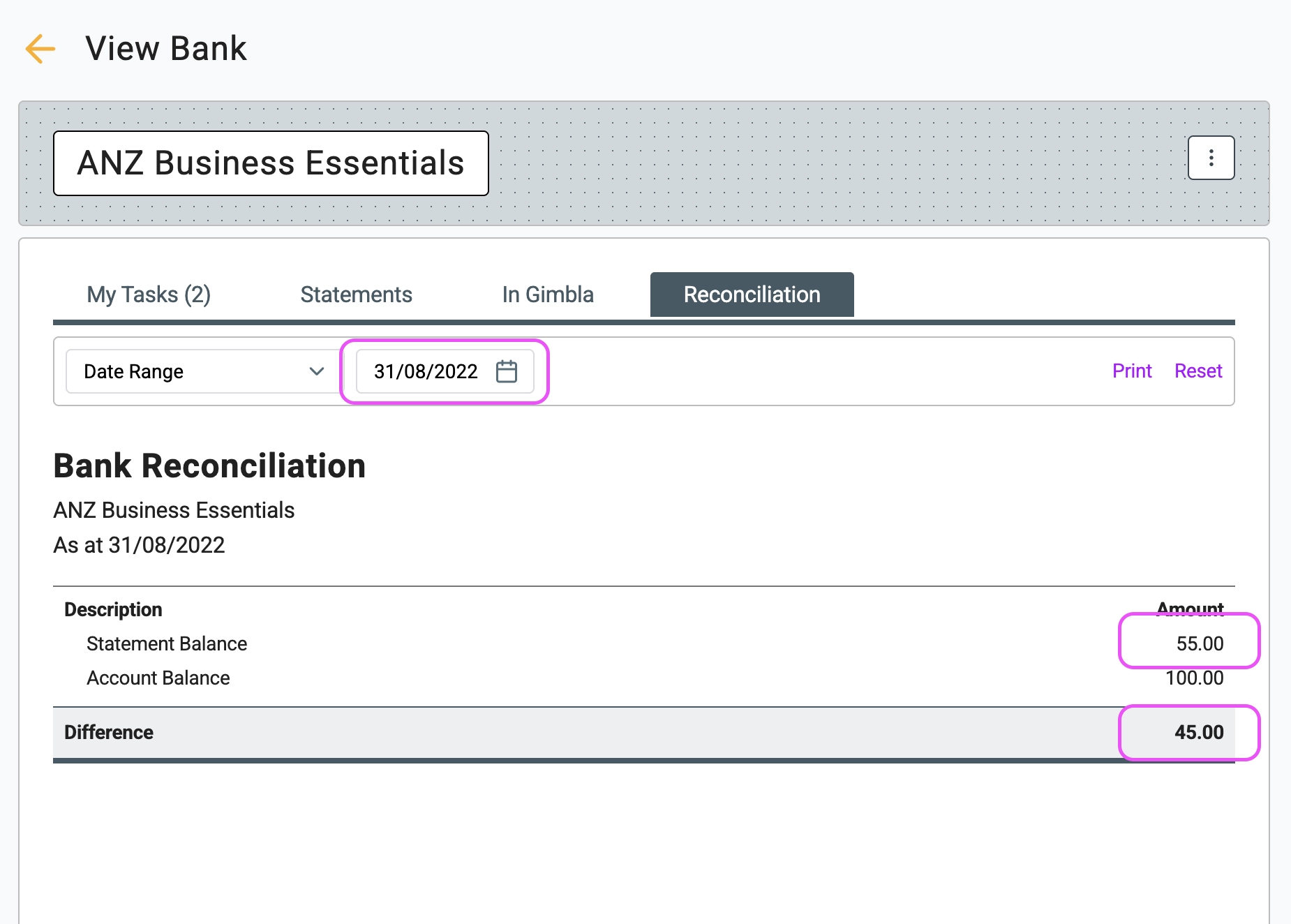
Task: Click the Bank Reconciliation heading
Action: [x=209, y=465]
